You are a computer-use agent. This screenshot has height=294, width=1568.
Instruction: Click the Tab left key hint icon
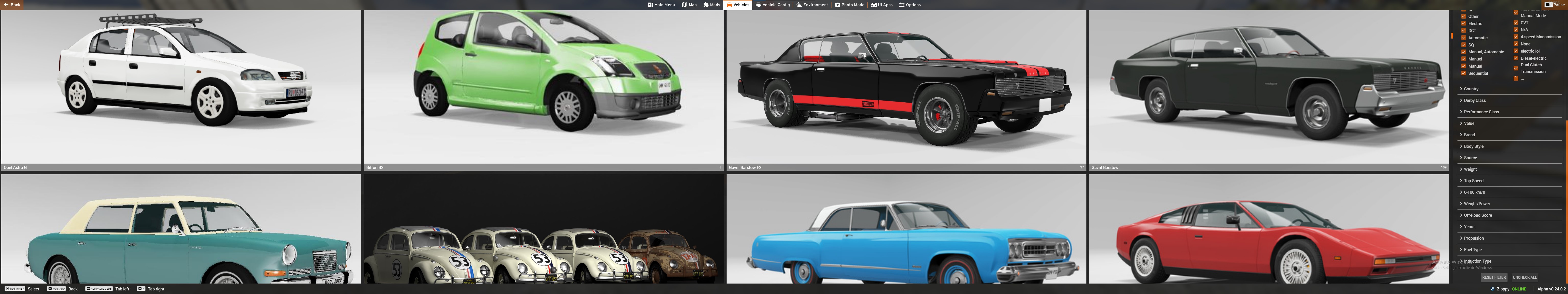pyautogui.click(x=99, y=289)
